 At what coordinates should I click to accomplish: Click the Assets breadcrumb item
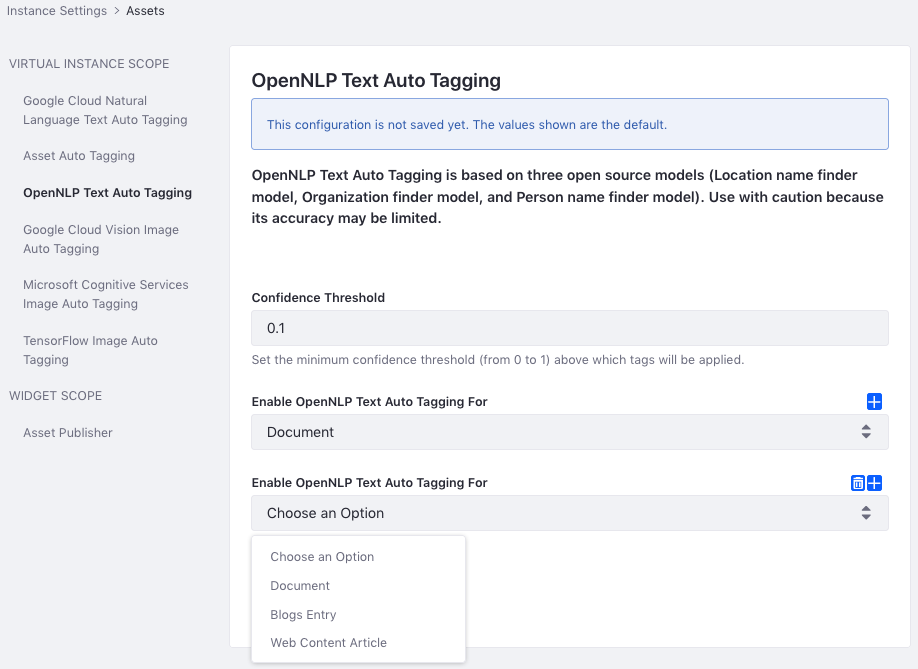tap(145, 11)
